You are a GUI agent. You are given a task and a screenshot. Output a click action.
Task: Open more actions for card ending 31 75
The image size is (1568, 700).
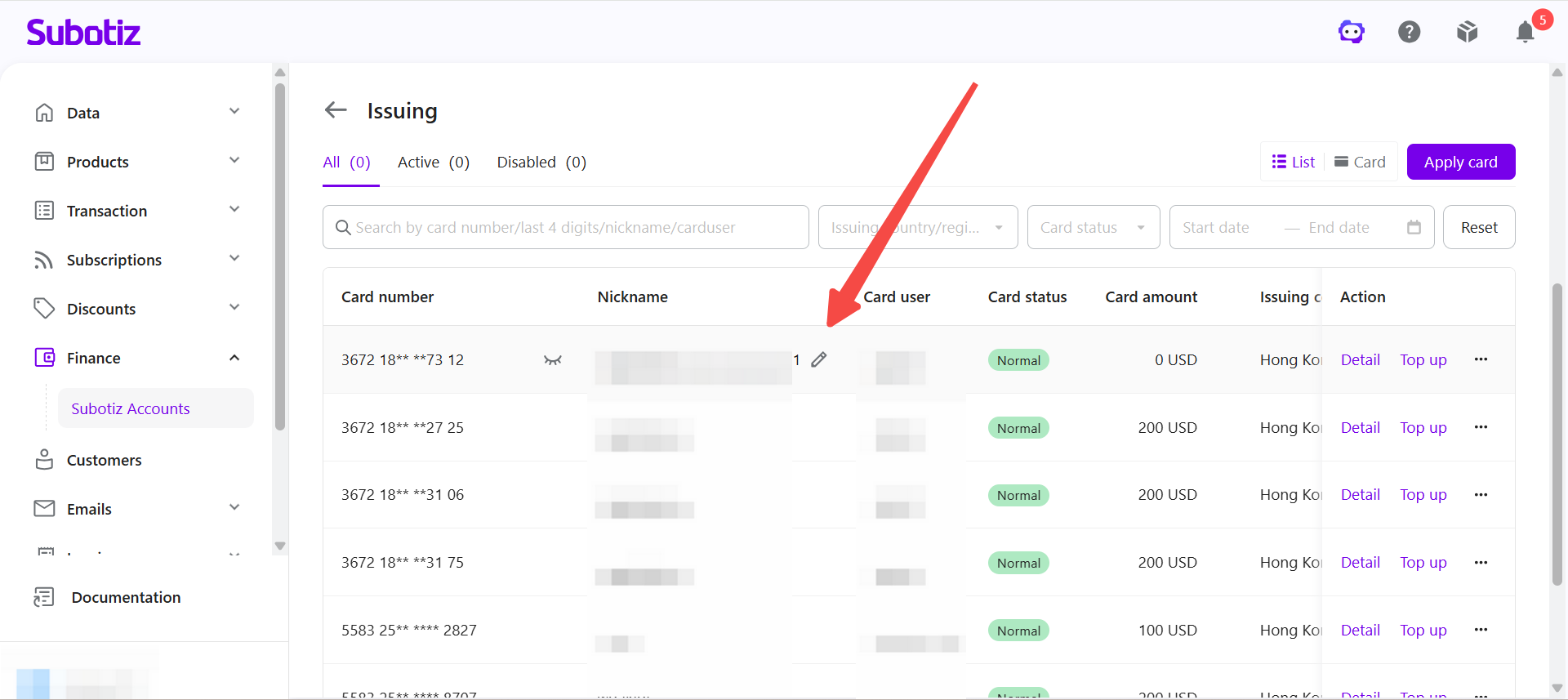pos(1481,563)
